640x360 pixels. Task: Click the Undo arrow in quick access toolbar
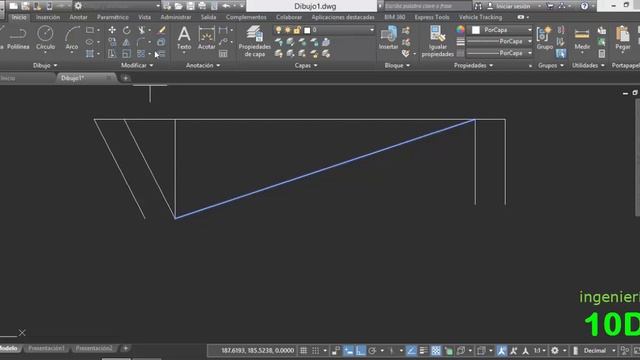click(226, 6)
